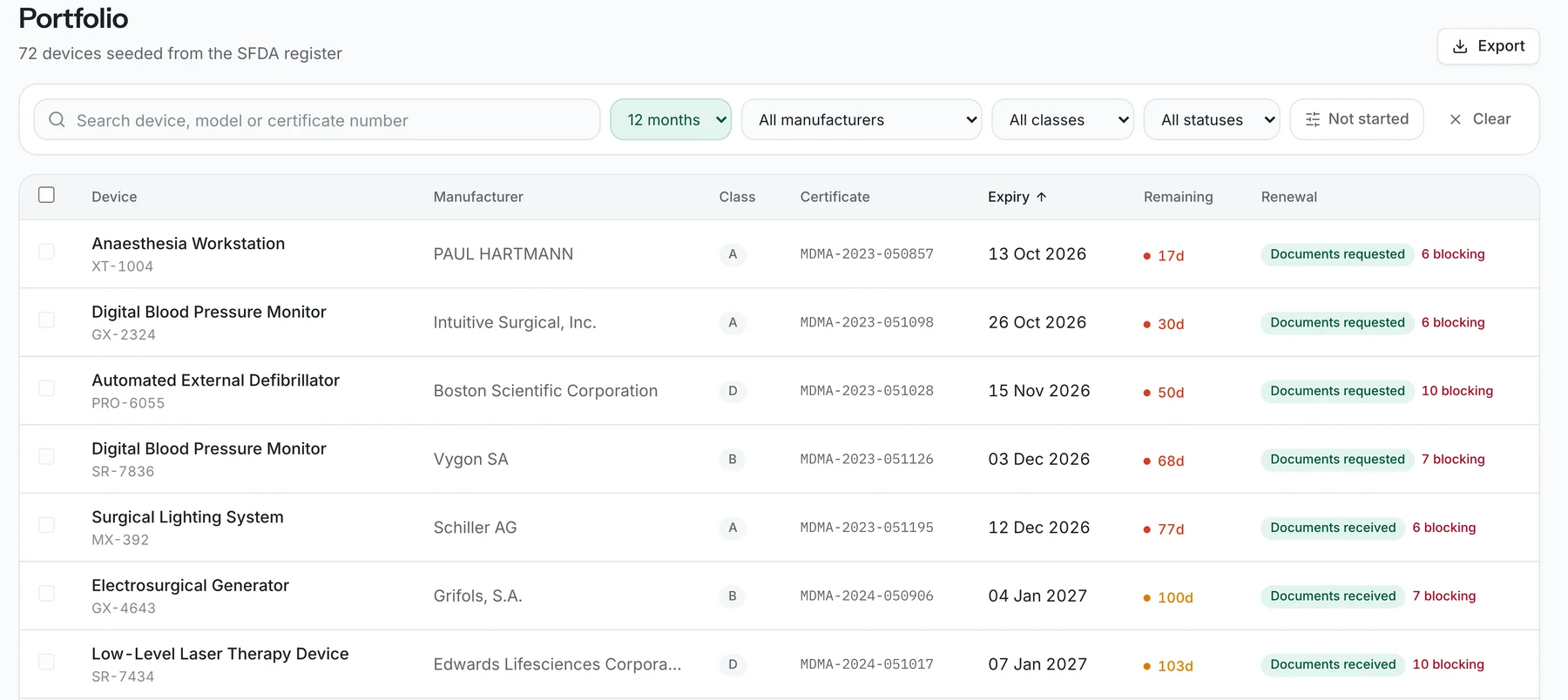This screenshot has height=700, width=1568.
Task: Click 10 blocking on Boston Scientific row
Action: coord(1457,391)
